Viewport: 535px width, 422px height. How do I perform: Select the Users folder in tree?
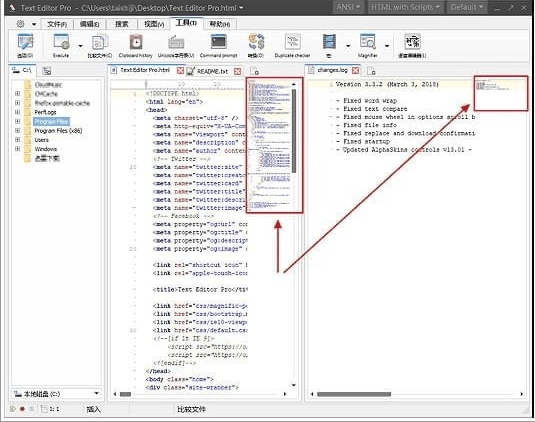pyautogui.click(x=42, y=140)
